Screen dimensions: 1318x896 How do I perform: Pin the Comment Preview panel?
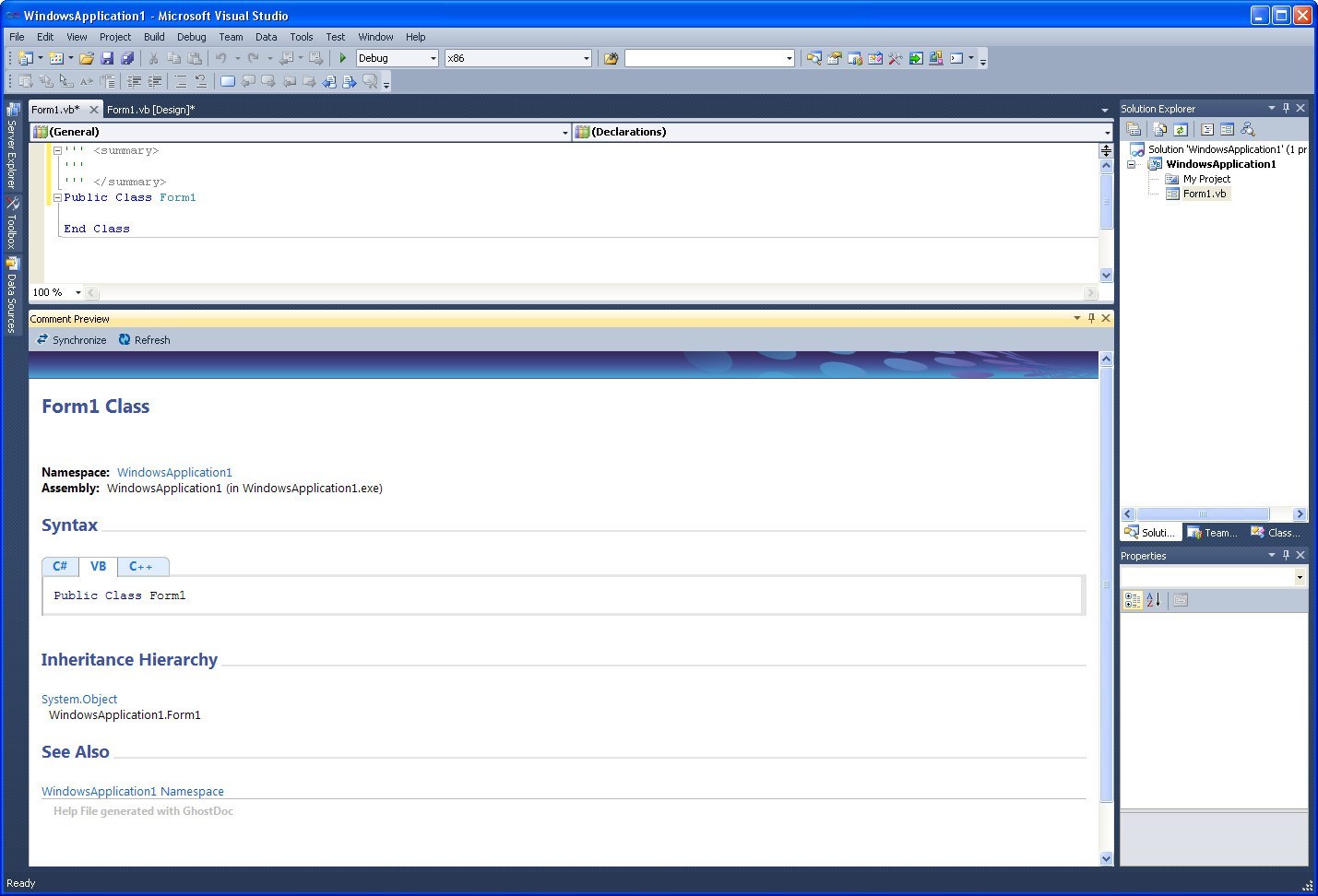click(x=1091, y=318)
